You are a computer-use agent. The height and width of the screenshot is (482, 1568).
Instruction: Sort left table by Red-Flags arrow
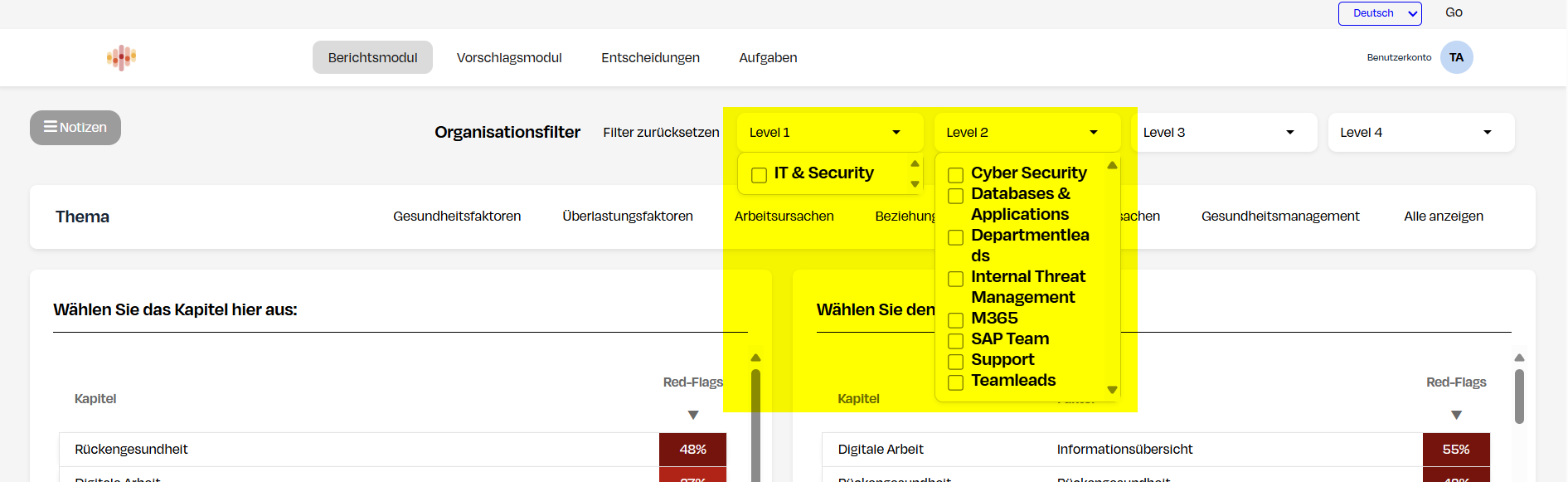(693, 415)
